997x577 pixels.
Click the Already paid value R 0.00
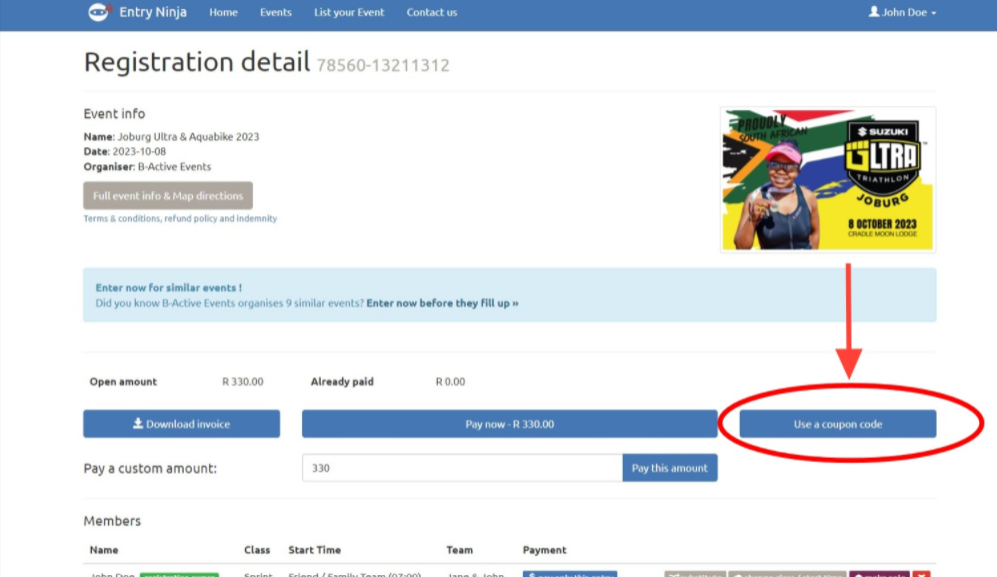[450, 382]
